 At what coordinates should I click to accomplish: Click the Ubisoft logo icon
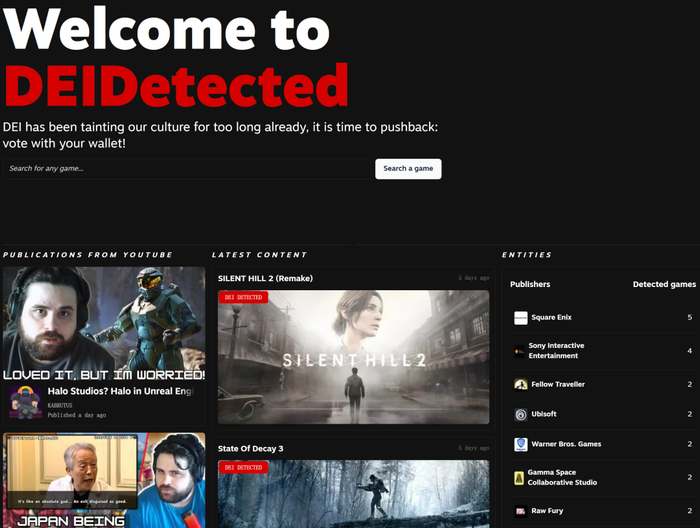coord(521,415)
